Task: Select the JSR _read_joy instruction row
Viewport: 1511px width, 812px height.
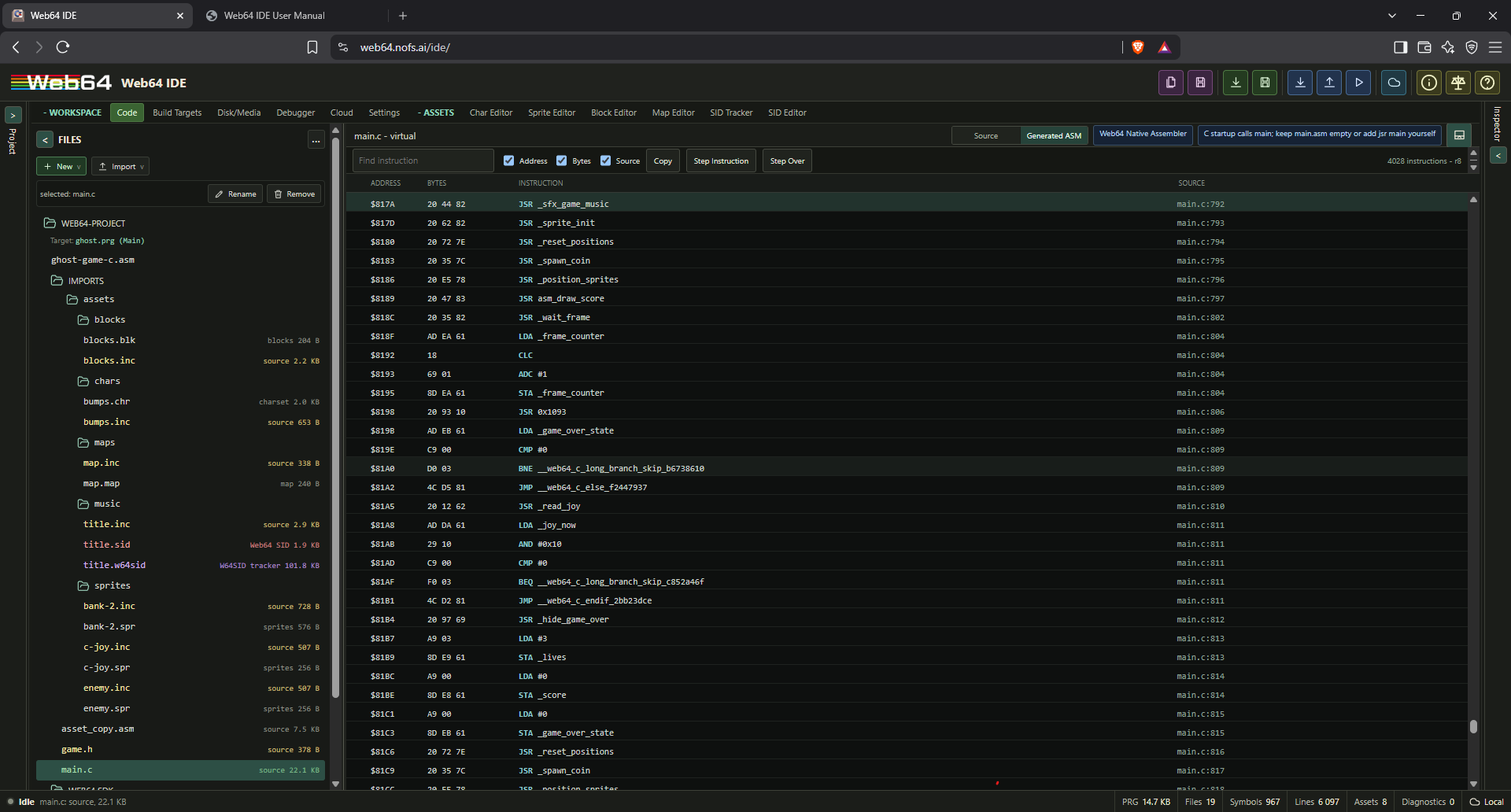Action: tap(907, 506)
